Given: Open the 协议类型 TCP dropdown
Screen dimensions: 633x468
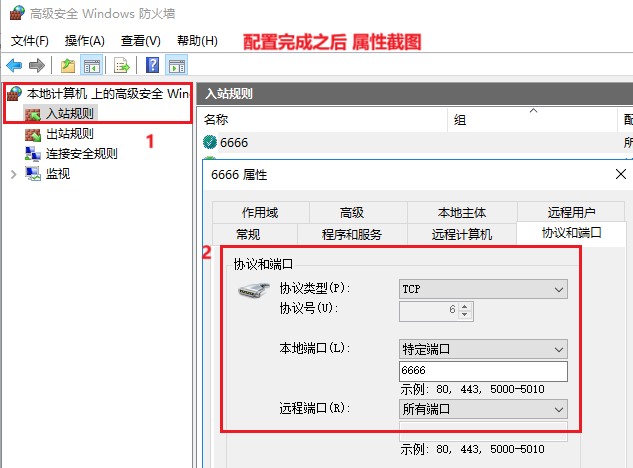Looking at the screenshot, I should pyautogui.click(x=483, y=289).
